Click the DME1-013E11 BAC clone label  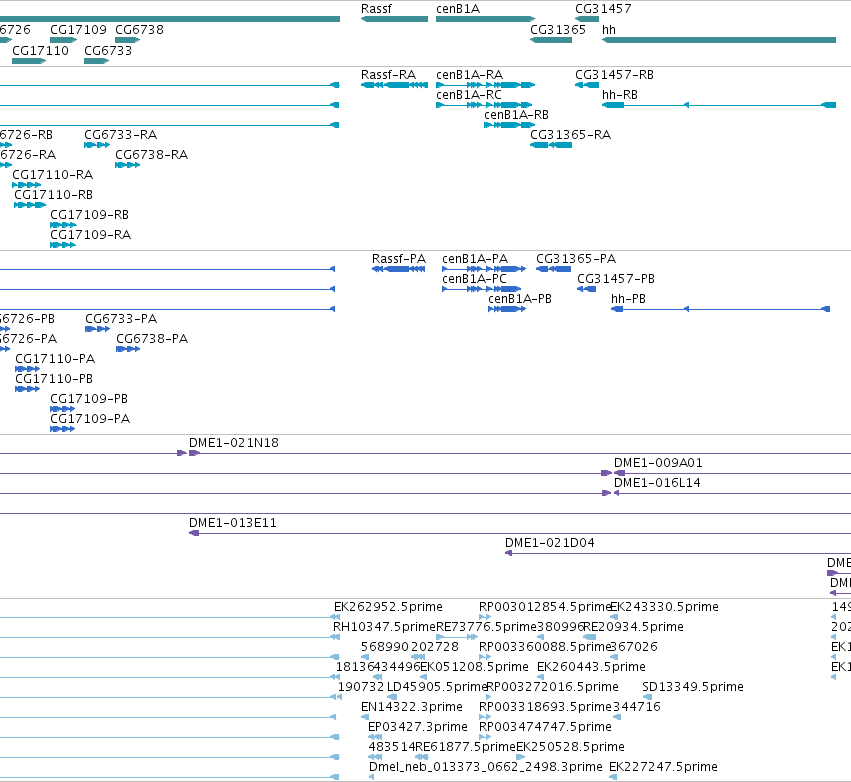point(232,523)
